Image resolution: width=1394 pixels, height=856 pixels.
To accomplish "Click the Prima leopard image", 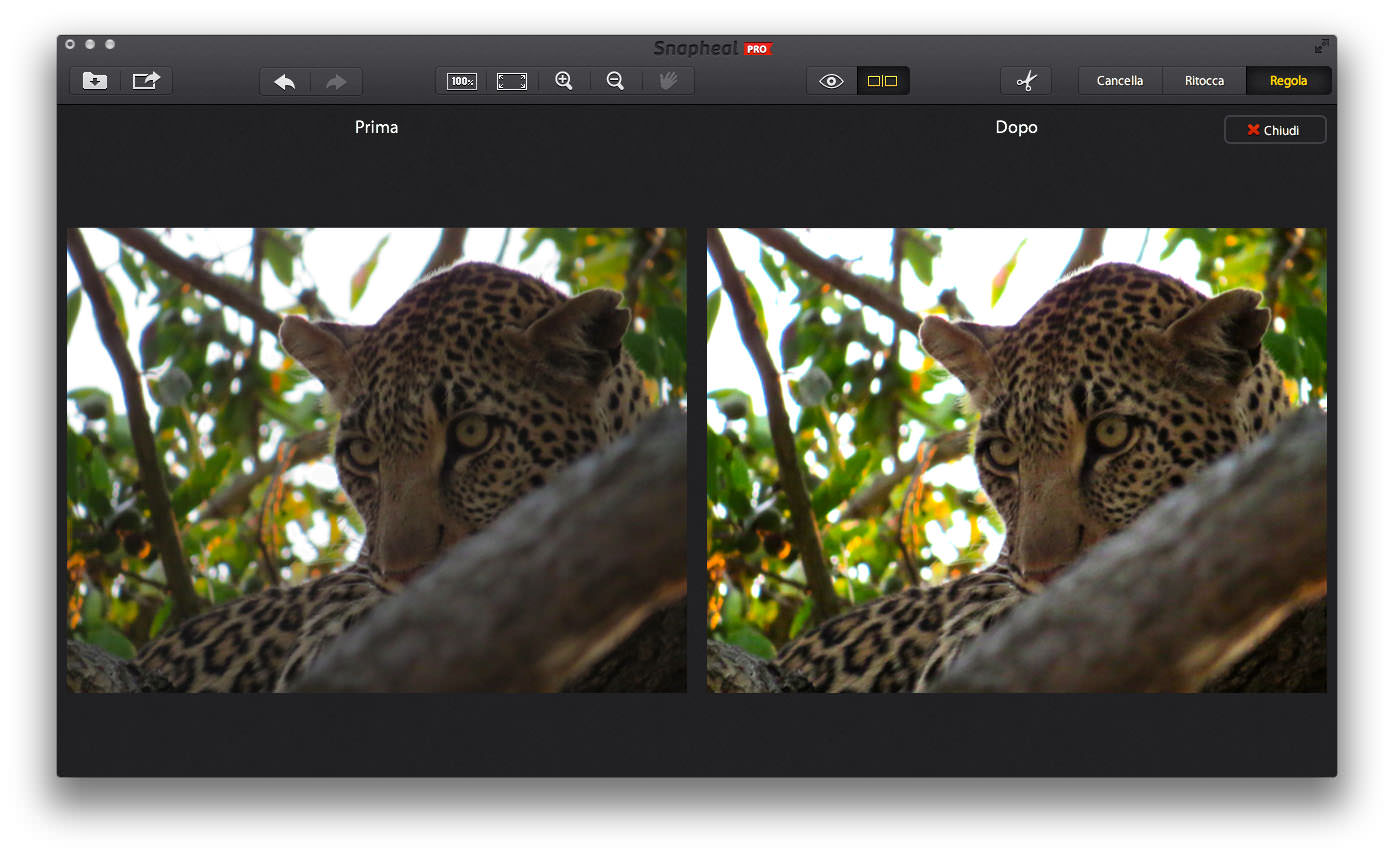I will (377, 460).
